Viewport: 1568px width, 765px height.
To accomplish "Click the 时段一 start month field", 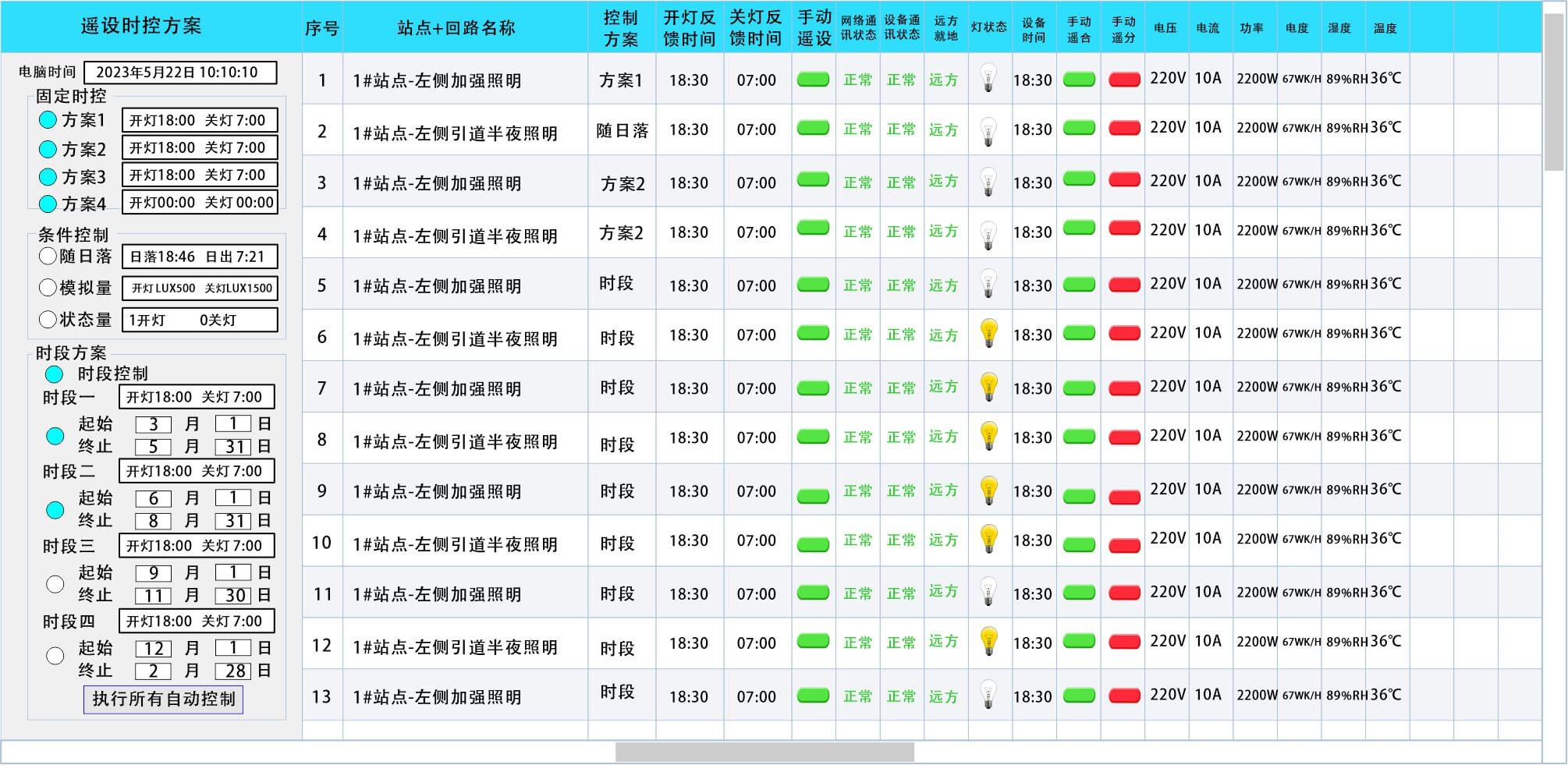I will [x=154, y=424].
